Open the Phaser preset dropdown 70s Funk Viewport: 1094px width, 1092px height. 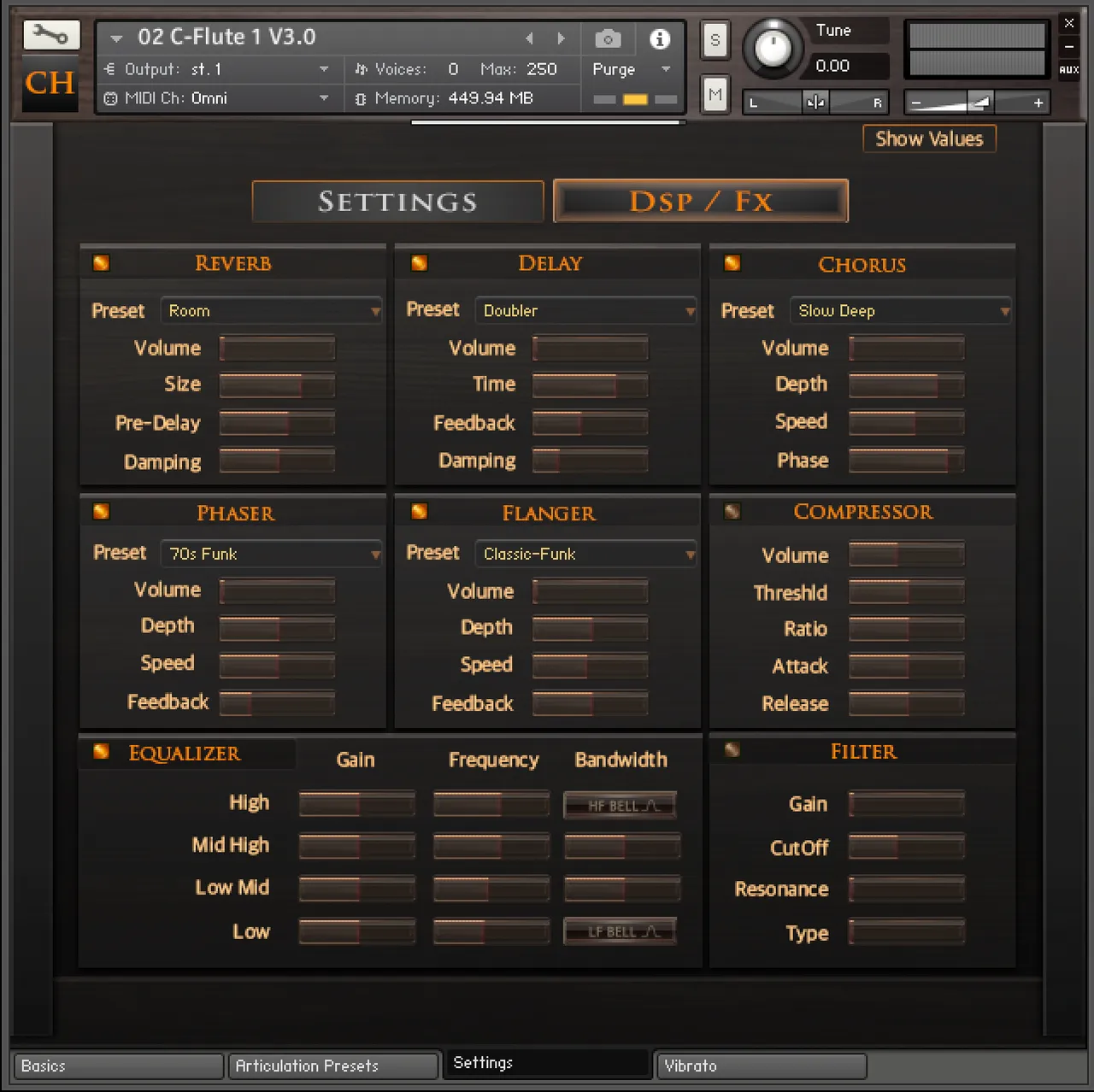271,554
